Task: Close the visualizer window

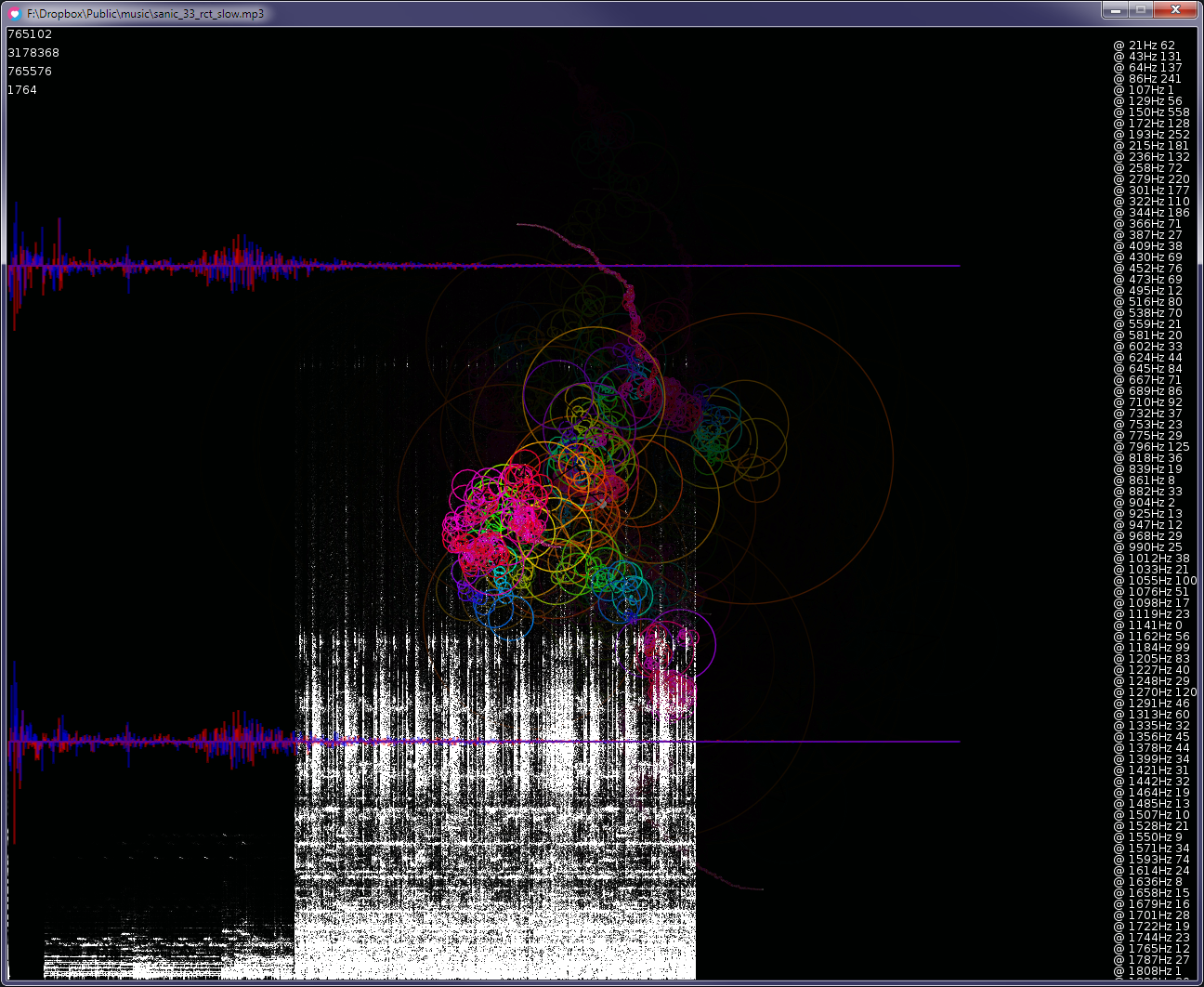Action: click(x=1175, y=9)
